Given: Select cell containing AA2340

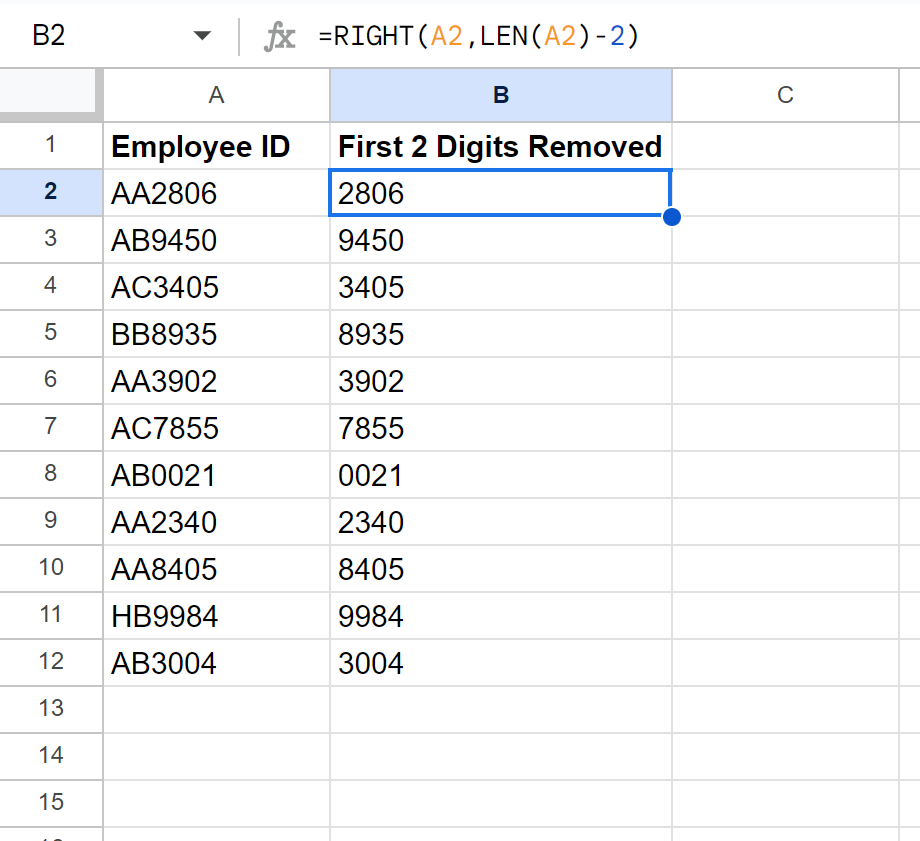Looking at the screenshot, I should (x=217, y=522).
